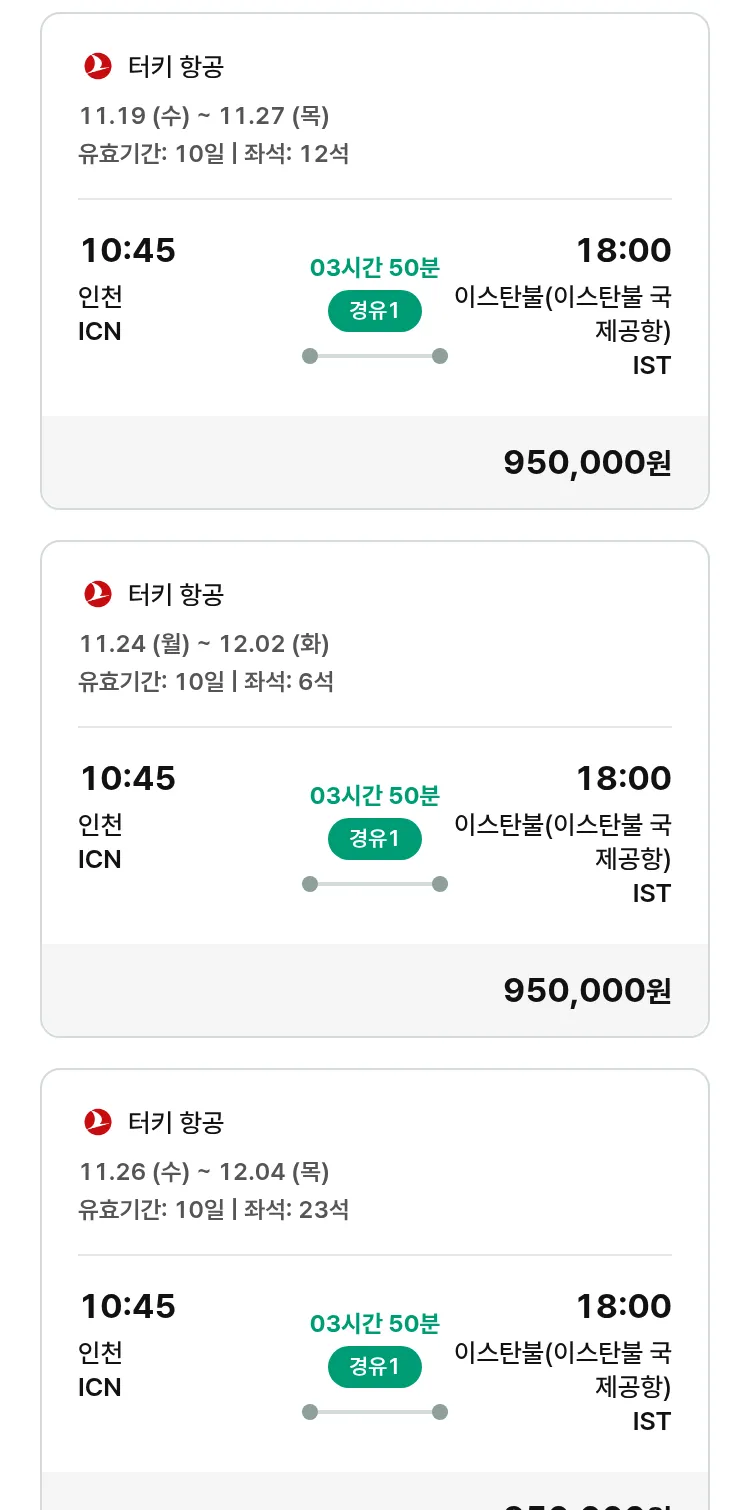Image resolution: width=750 pixels, height=1510 pixels.
Task: Click route line under first flight's 03시간 50분
Action: [x=375, y=356]
